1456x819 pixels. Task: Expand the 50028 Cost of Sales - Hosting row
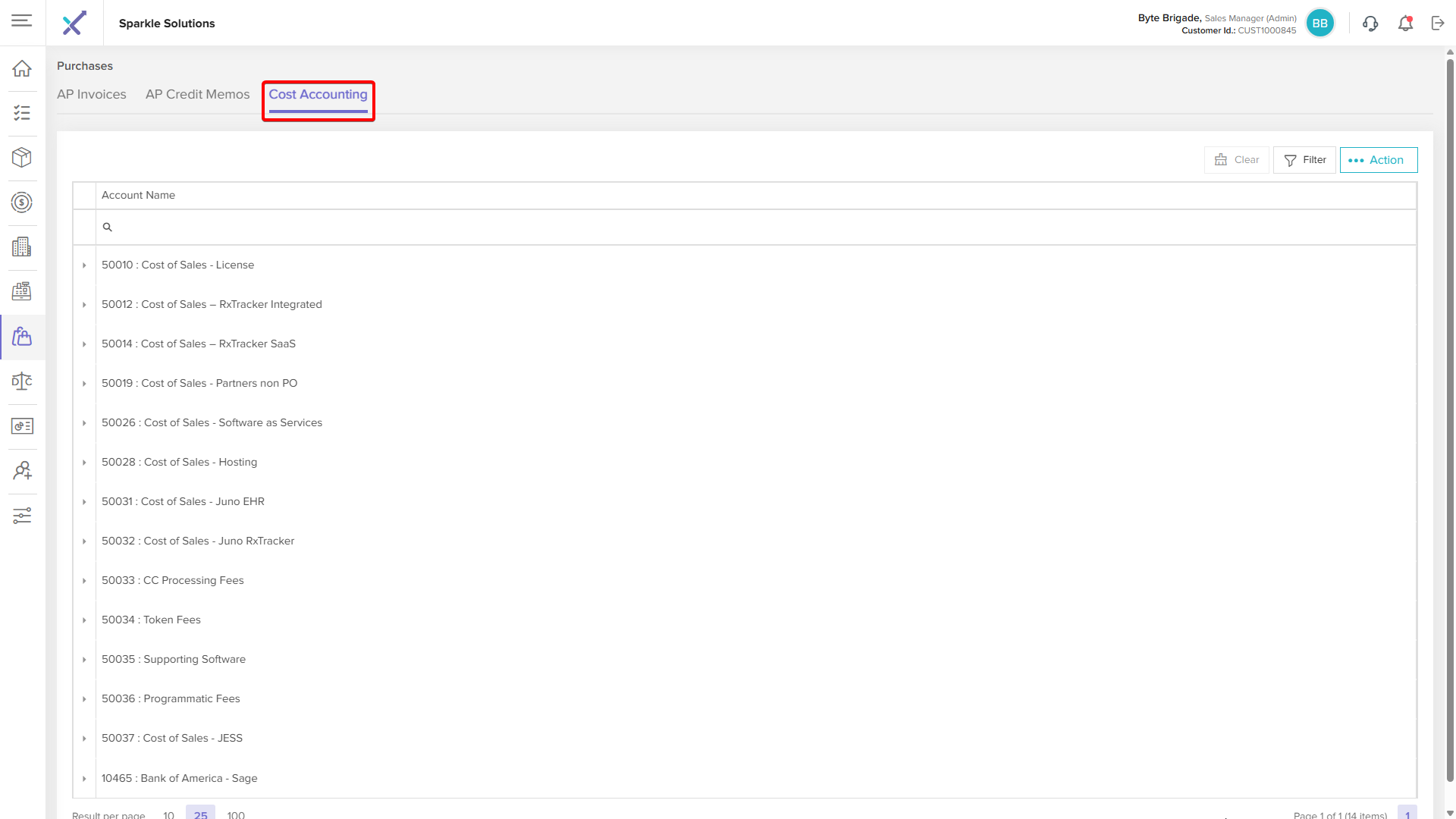click(x=84, y=463)
